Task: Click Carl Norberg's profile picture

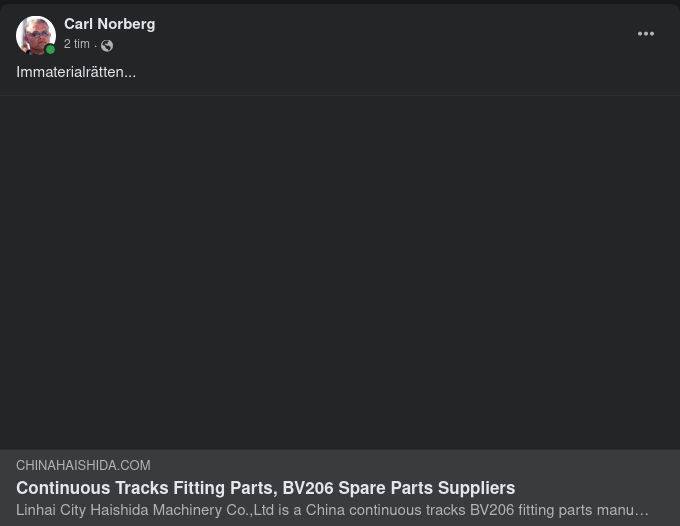Action: 35,35
